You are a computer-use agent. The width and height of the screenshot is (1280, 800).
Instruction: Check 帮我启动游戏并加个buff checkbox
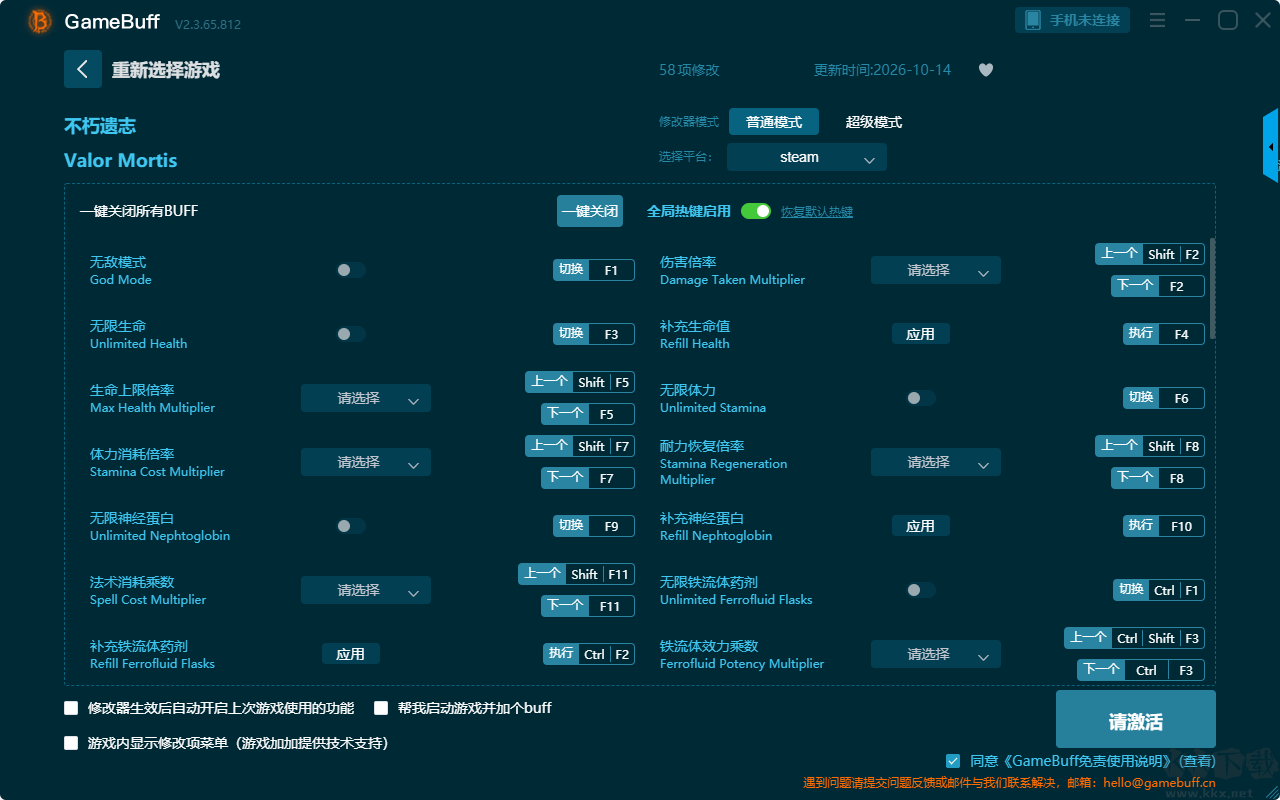click(381, 708)
